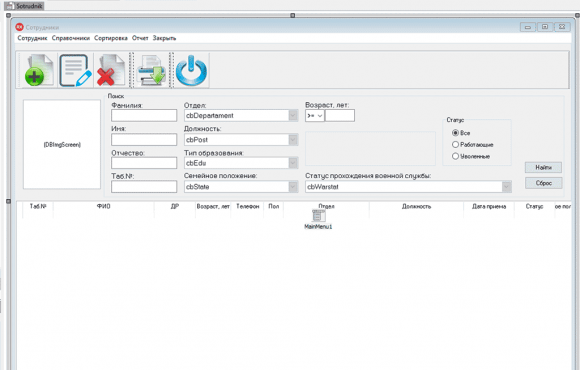Image resolution: width=580 pixels, height=370 pixels.
Task: Select the Все status radio button
Action: click(x=455, y=132)
